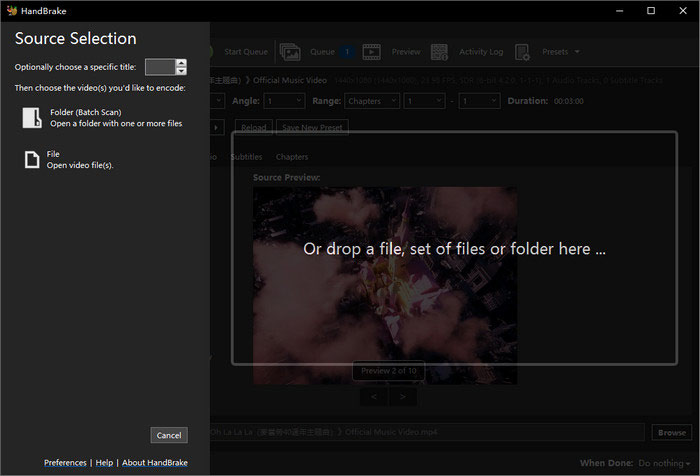This screenshot has height=476, width=700.
Task: Click the Preview film-strip icon
Action: [371, 52]
